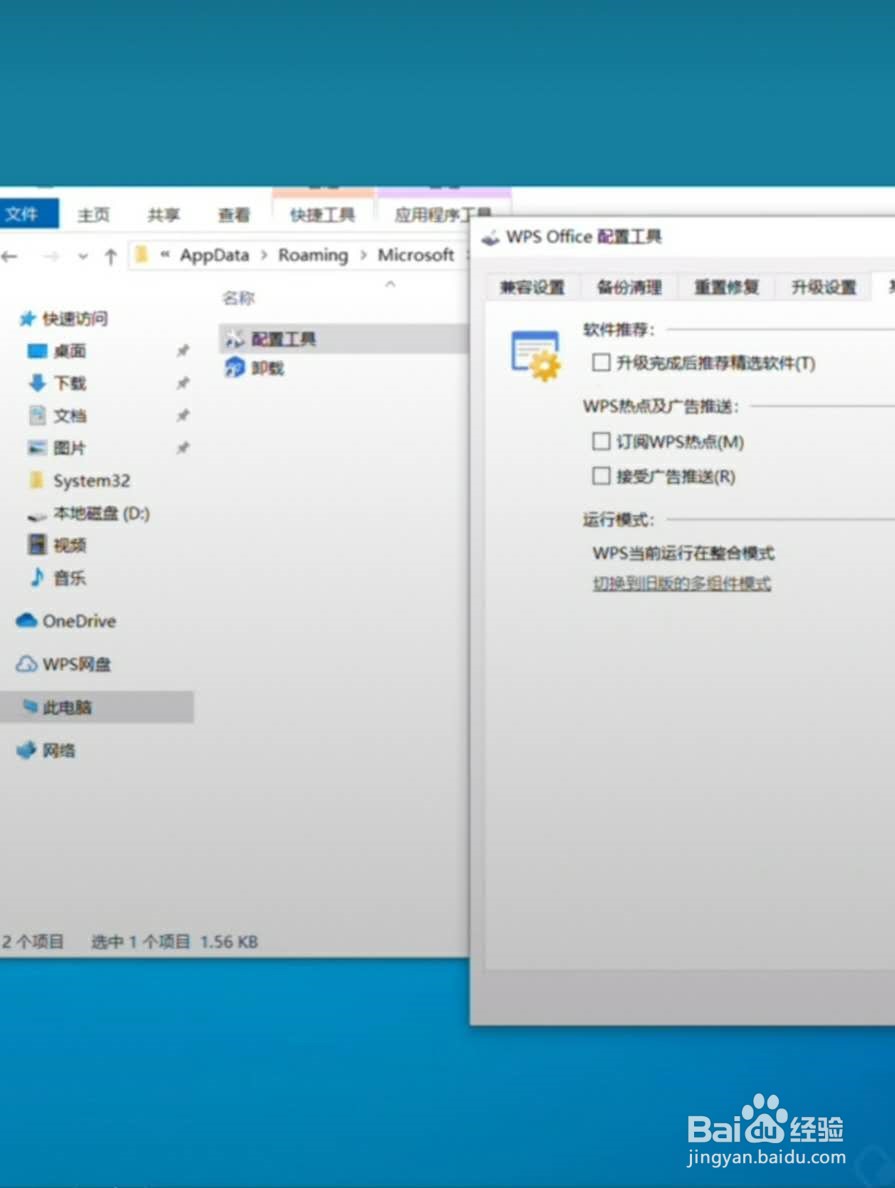
Task: Go up one folder level with up arrow
Action: (x=110, y=256)
